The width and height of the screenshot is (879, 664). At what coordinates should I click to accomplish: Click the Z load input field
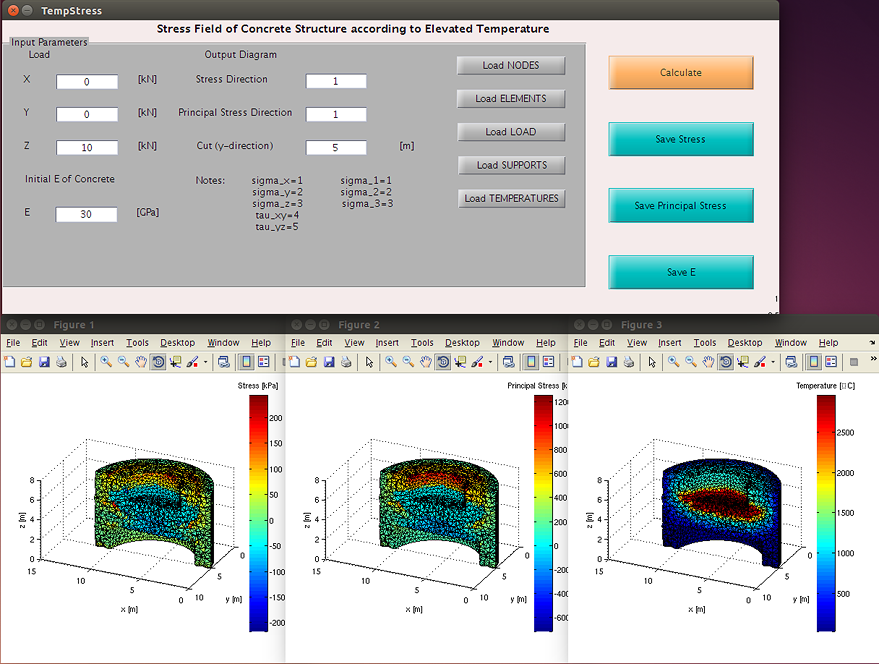[x=87, y=147]
